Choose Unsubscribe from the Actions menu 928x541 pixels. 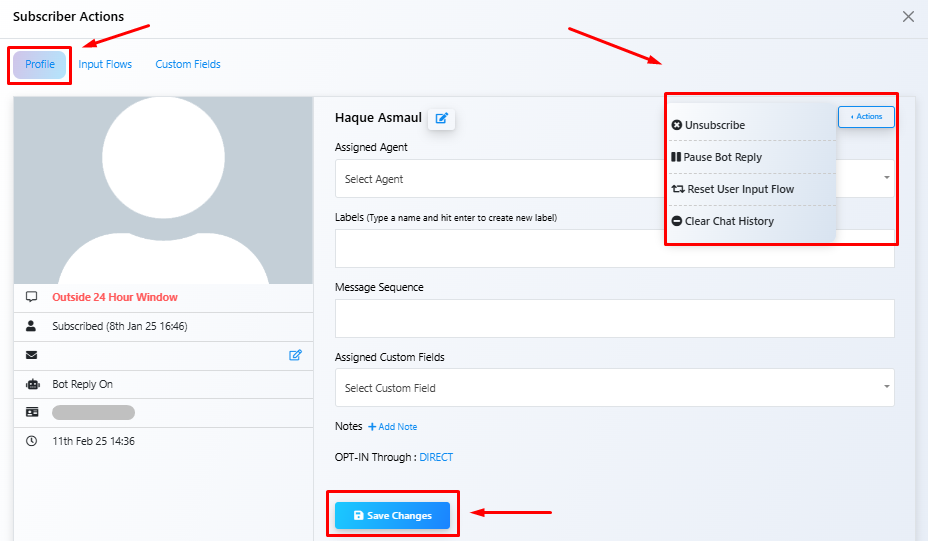tap(714, 126)
